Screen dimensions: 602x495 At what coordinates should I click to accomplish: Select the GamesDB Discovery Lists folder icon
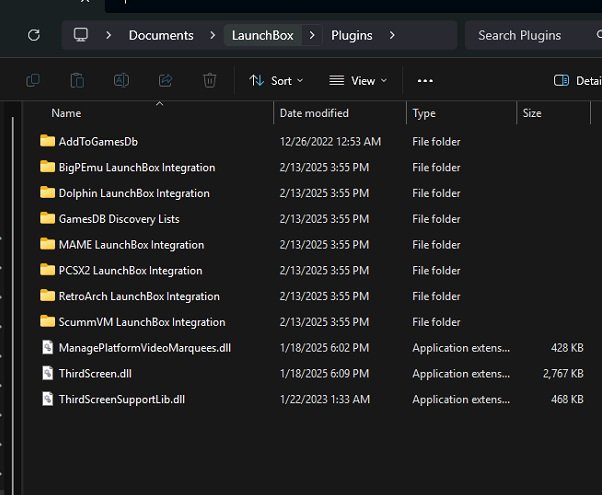click(x=48, y=218)
